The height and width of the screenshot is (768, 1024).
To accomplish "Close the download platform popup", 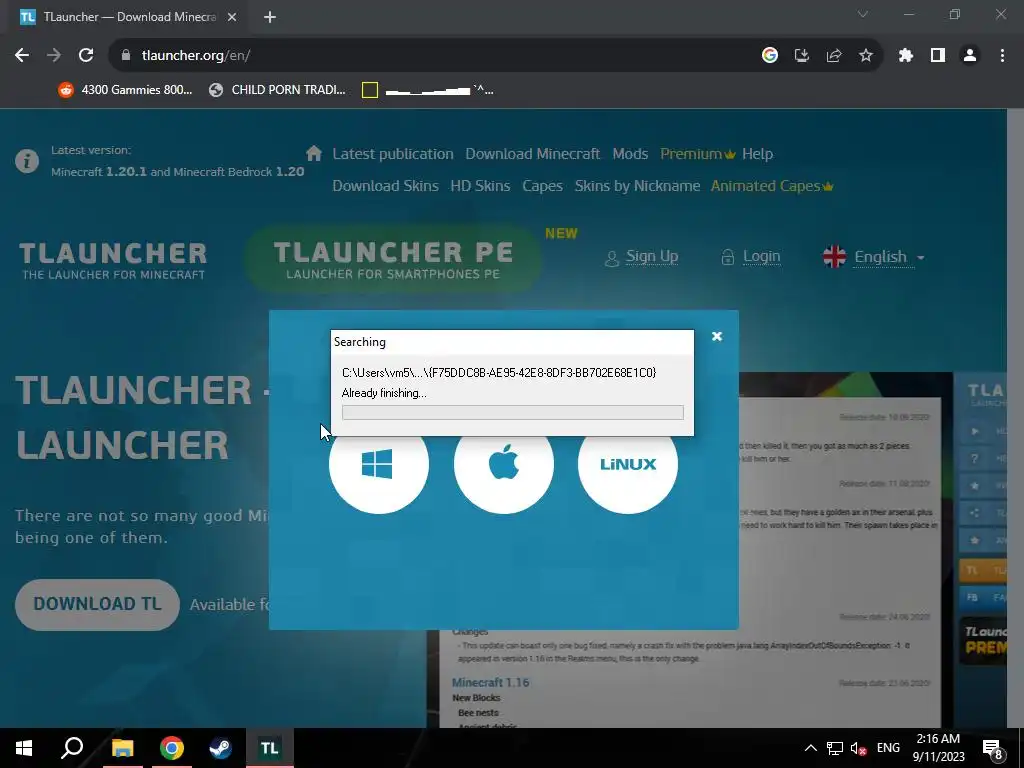I will [x=716, y=336].
